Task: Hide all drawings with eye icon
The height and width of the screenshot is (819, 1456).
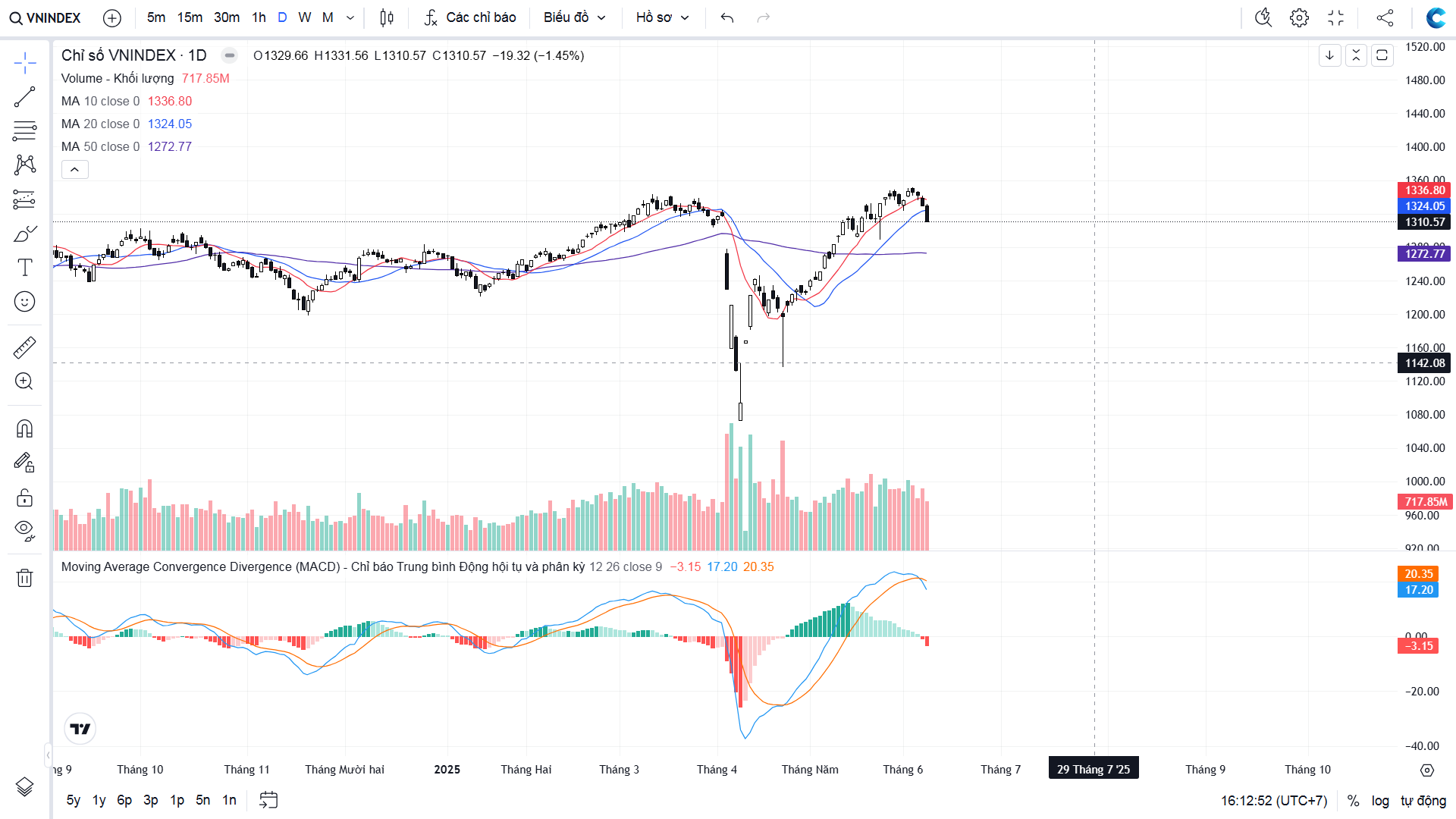Action: (x=24, y=530)
